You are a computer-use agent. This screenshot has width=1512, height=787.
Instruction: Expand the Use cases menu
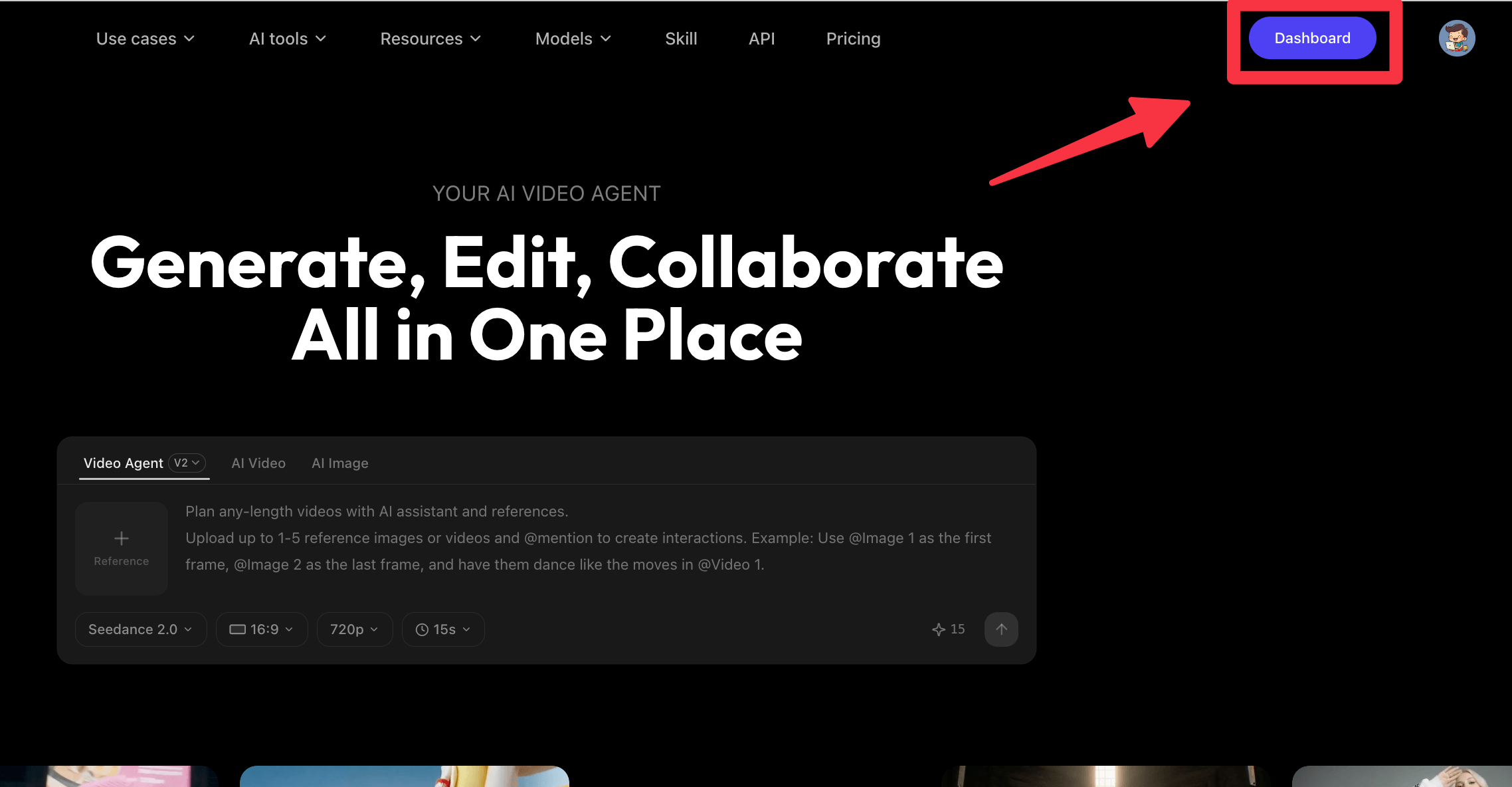click(145, 39)
